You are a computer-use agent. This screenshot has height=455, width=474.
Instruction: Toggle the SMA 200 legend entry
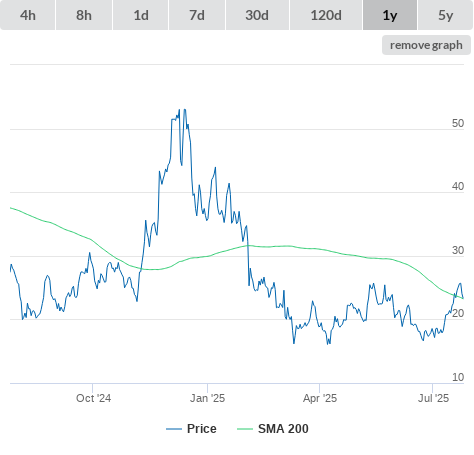tap(273, 429)
